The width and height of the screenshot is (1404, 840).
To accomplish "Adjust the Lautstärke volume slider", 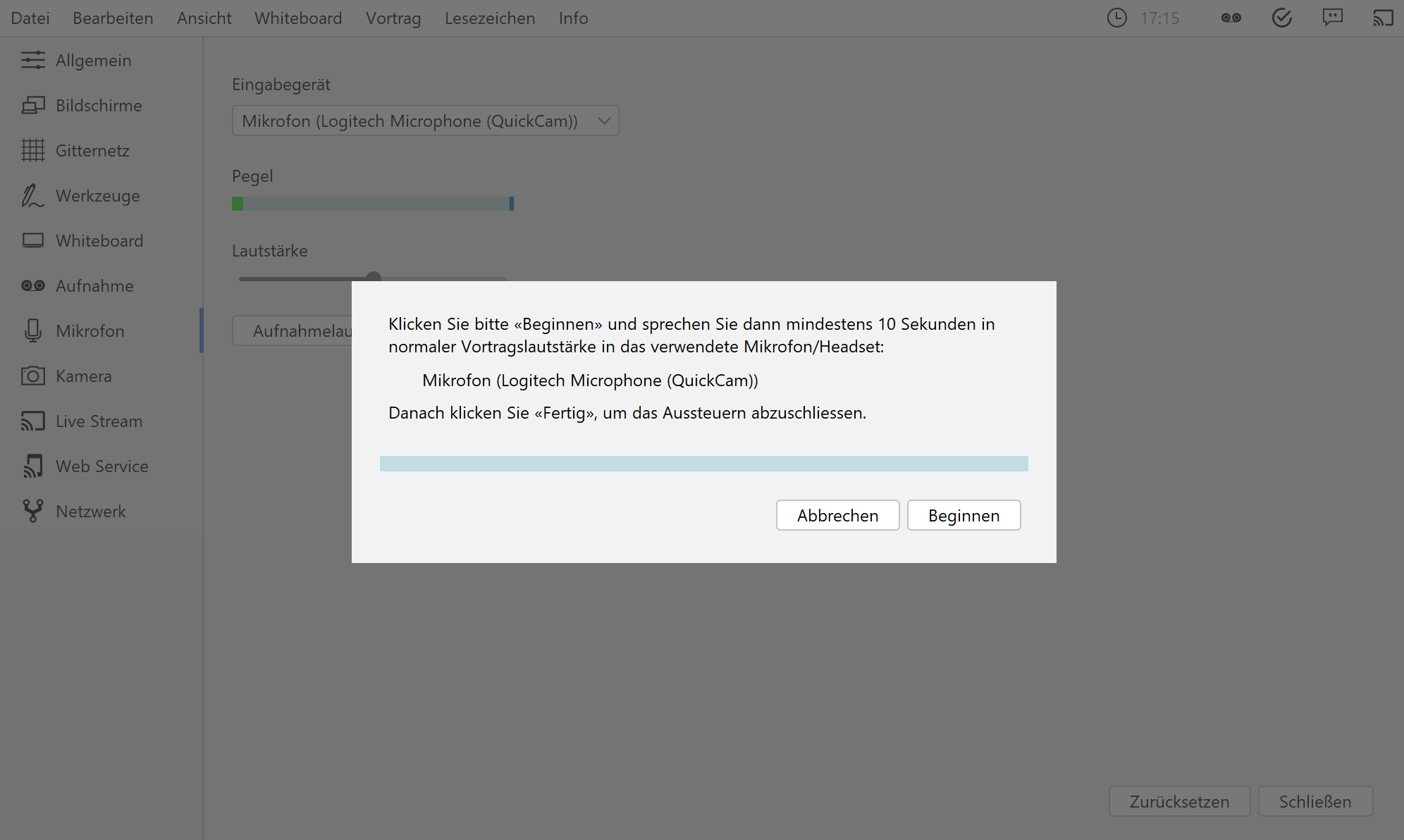I will point(373,278).
